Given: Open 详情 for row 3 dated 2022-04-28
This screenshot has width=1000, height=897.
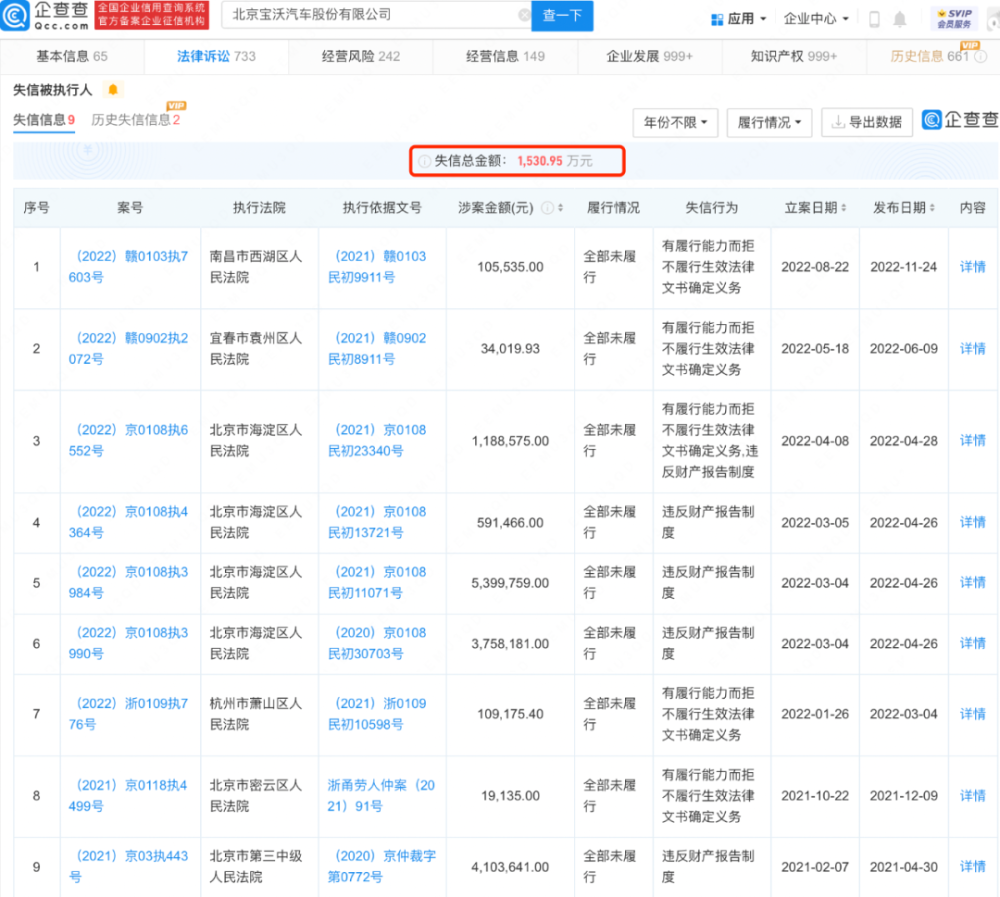Looking at the screenshot, I should pyautogui.click(x=973, y=440).
